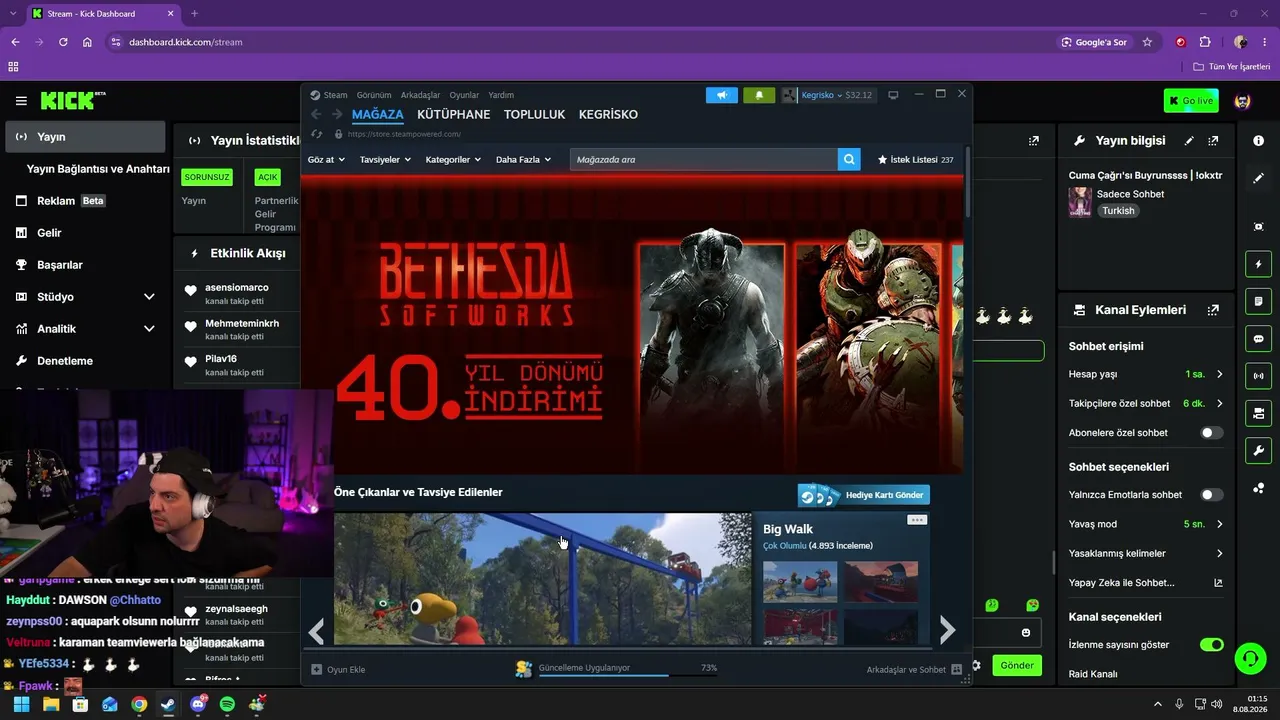Click the browser address bar URL
The image size is (1280, 720).
pyautogui.click(x=186, y=42)
